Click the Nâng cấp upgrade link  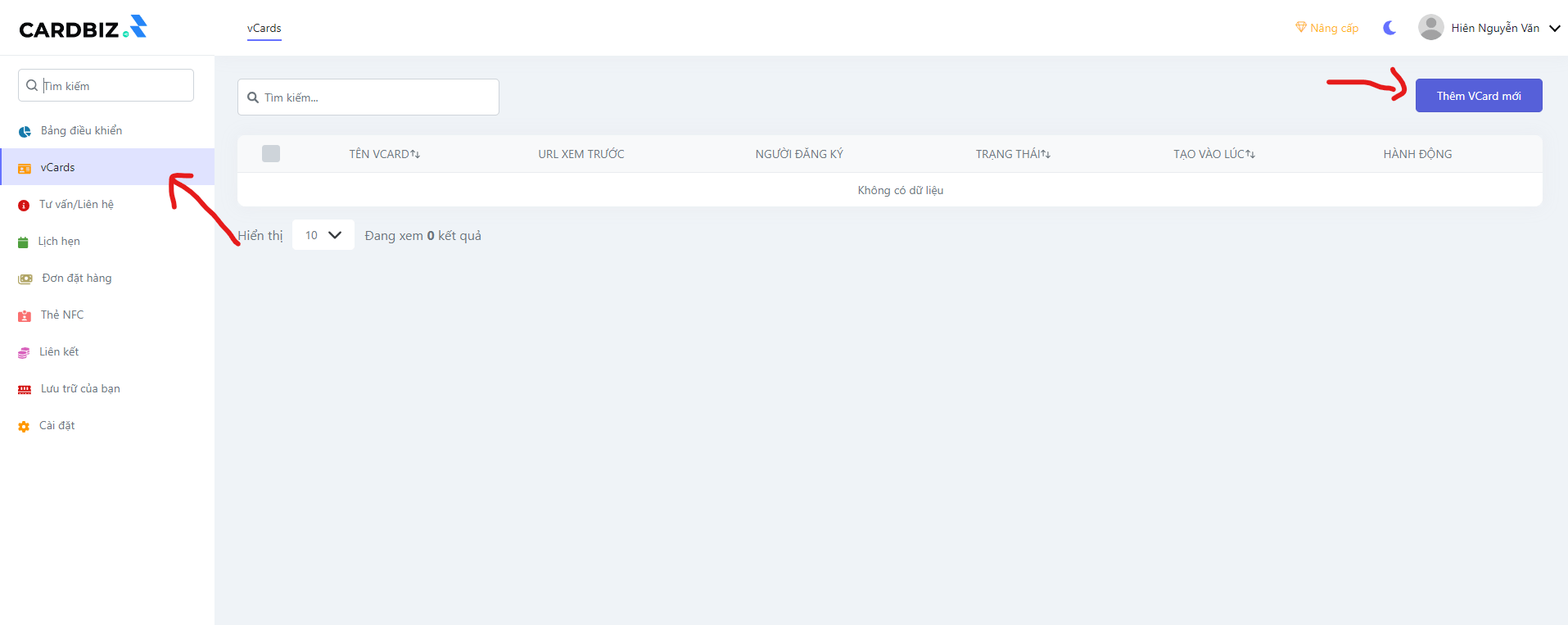coord(1326,28)
